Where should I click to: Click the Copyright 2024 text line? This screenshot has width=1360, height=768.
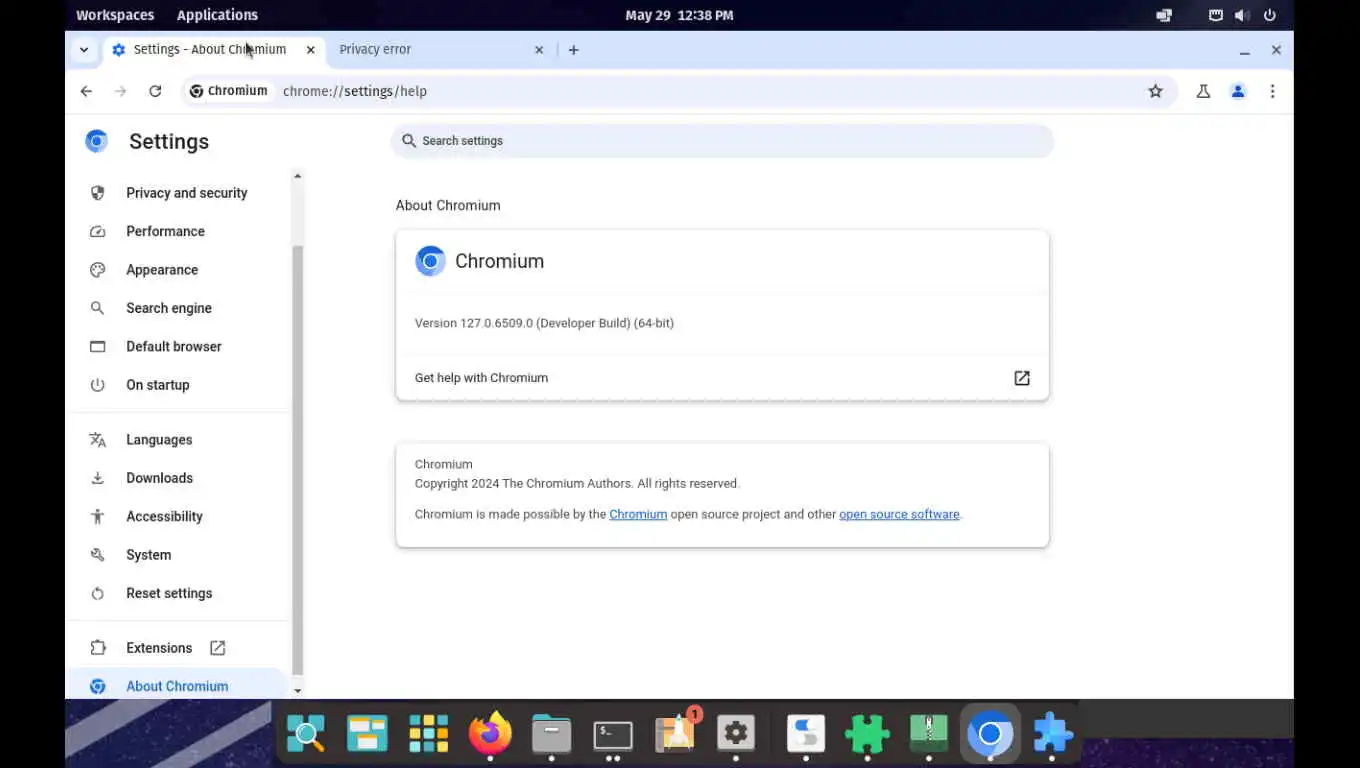coord(577,483)
